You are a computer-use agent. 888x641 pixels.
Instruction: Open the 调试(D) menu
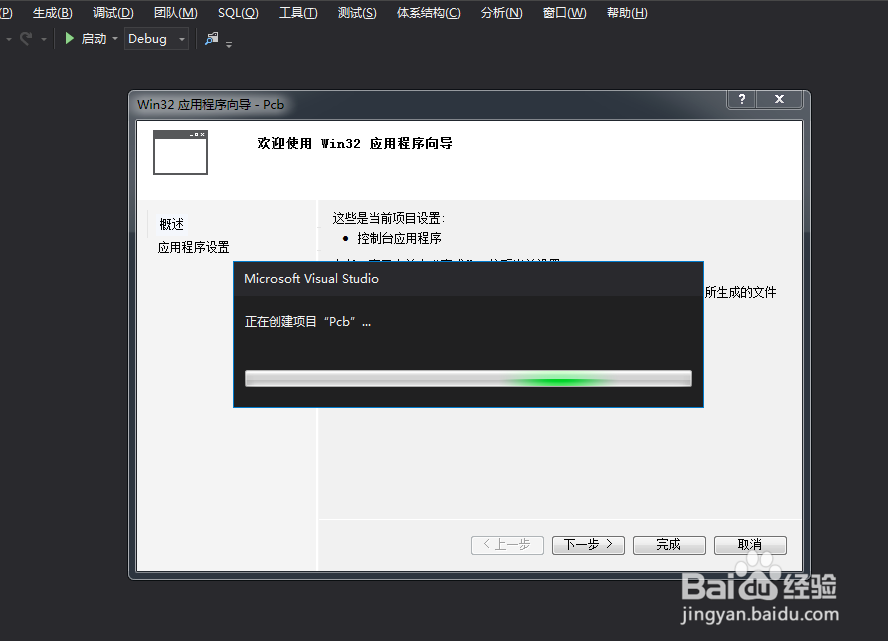113,13
